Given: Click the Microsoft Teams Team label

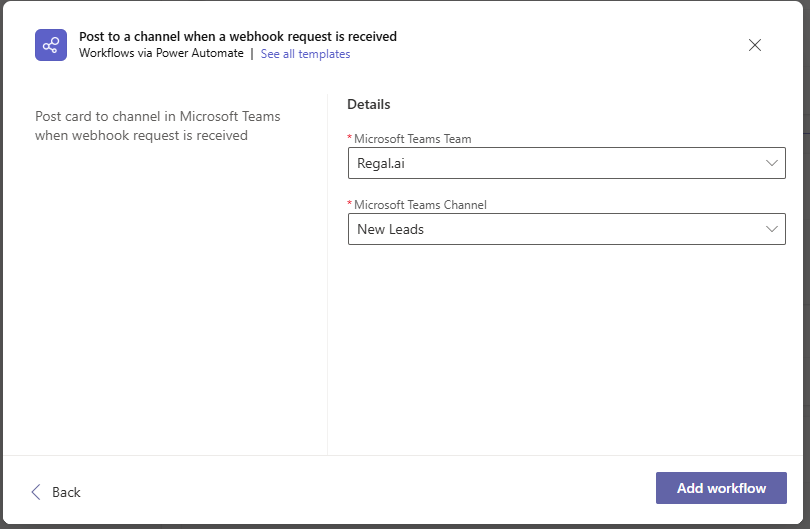Looking at the screenshot, I should pyautogui.click(x=412, y=139).
